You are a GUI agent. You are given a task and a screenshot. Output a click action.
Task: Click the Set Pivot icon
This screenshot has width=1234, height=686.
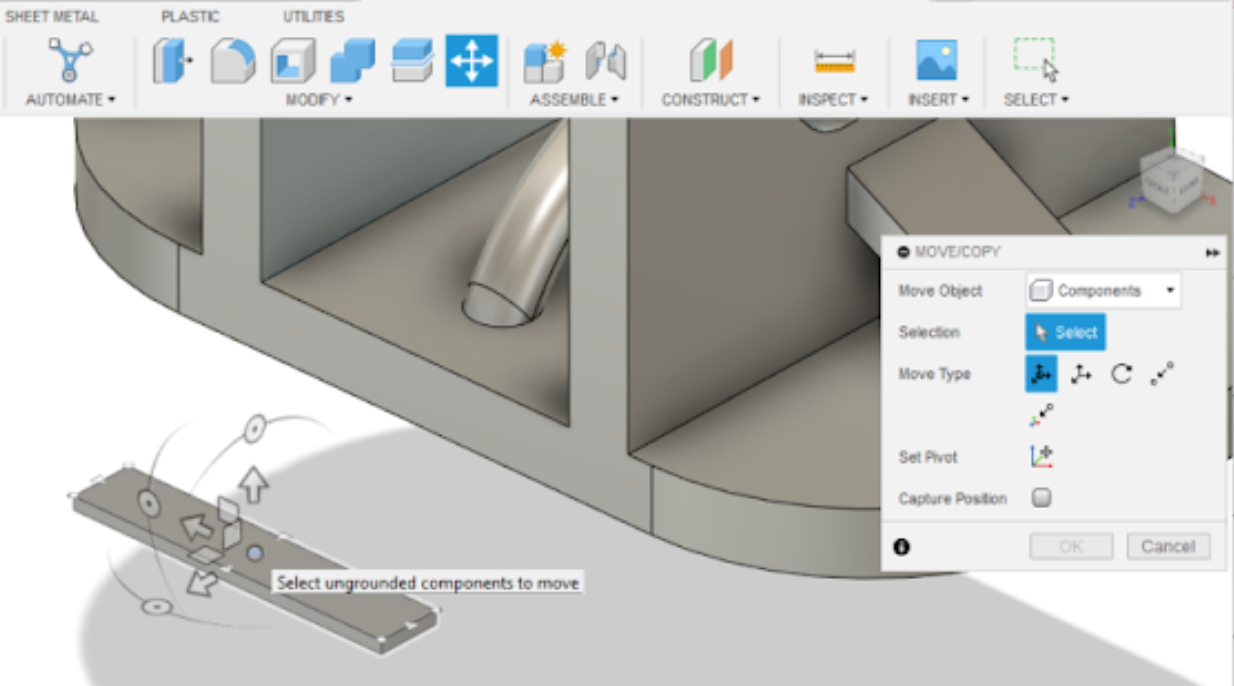tap(1041, 457)
